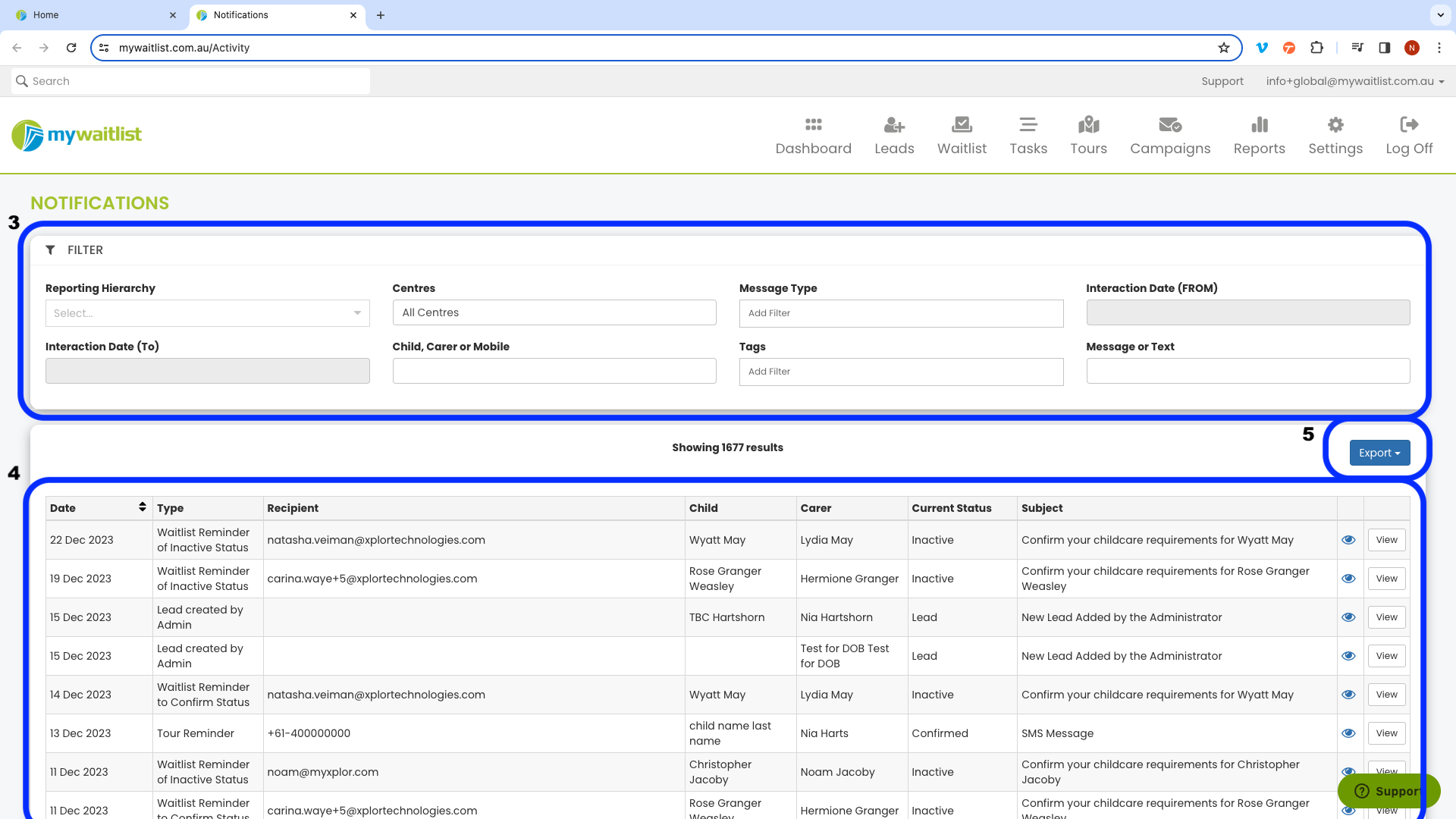Click the top Search input field
The height and width of the screenshot is (819, 1456).
click(190, 81)
